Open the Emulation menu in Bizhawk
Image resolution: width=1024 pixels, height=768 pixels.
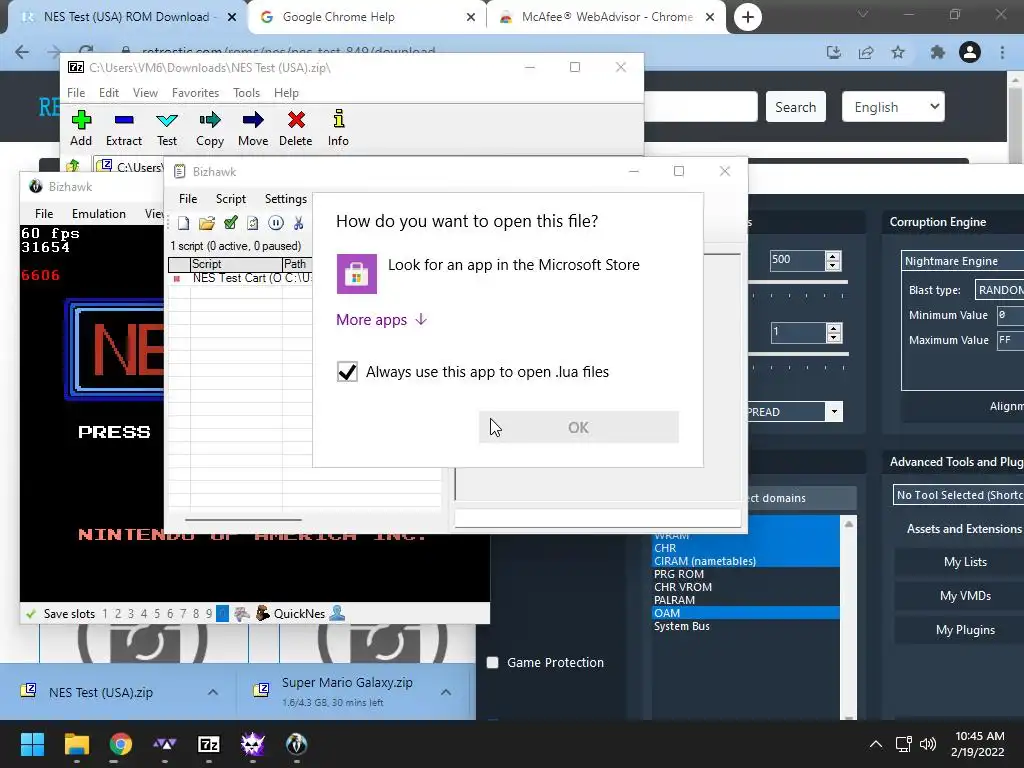click(x=99, y=214)
